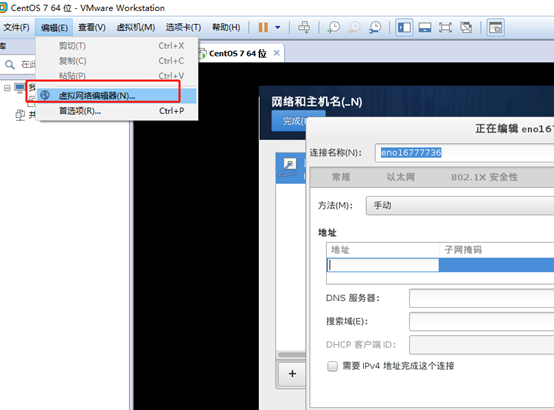554x410 pixels.
Task: Open the 选项卡(T) menu
Action: coord(183,27)
